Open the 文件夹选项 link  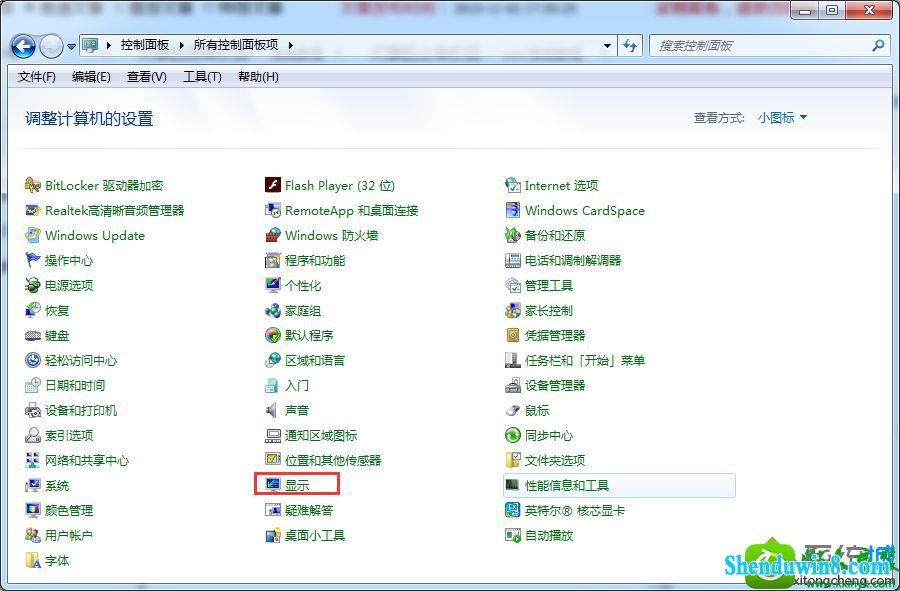point(555,460)
